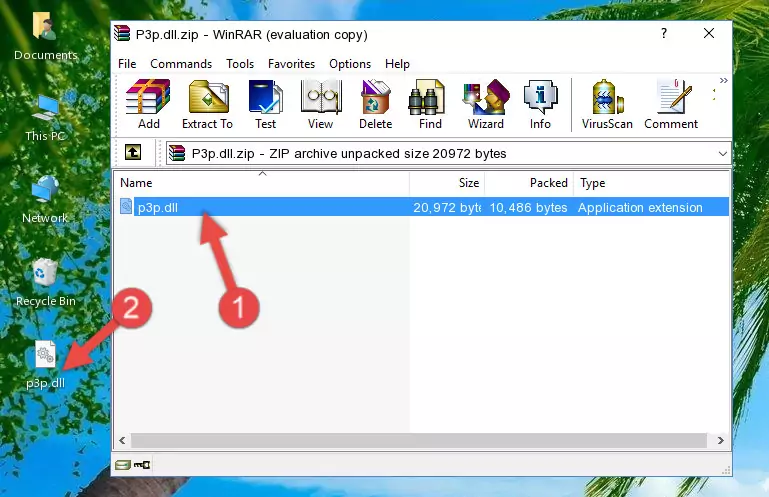Viewport: 769px width, 497px height.
Task: Select the p3p.dll desktop file
Action: pyautogui.click(x=45, y=366)
